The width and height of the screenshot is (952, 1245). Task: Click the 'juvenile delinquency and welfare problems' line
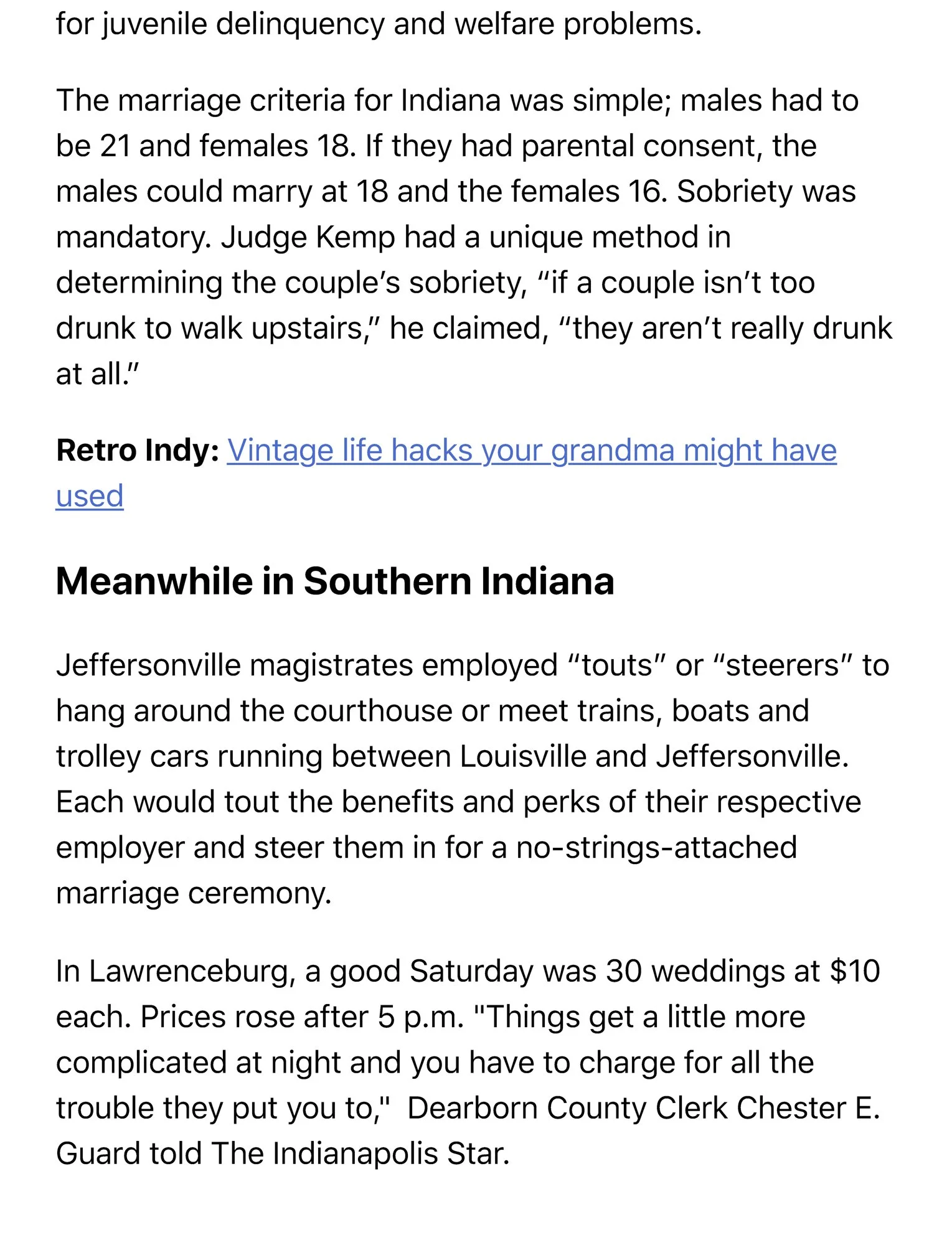403,24
